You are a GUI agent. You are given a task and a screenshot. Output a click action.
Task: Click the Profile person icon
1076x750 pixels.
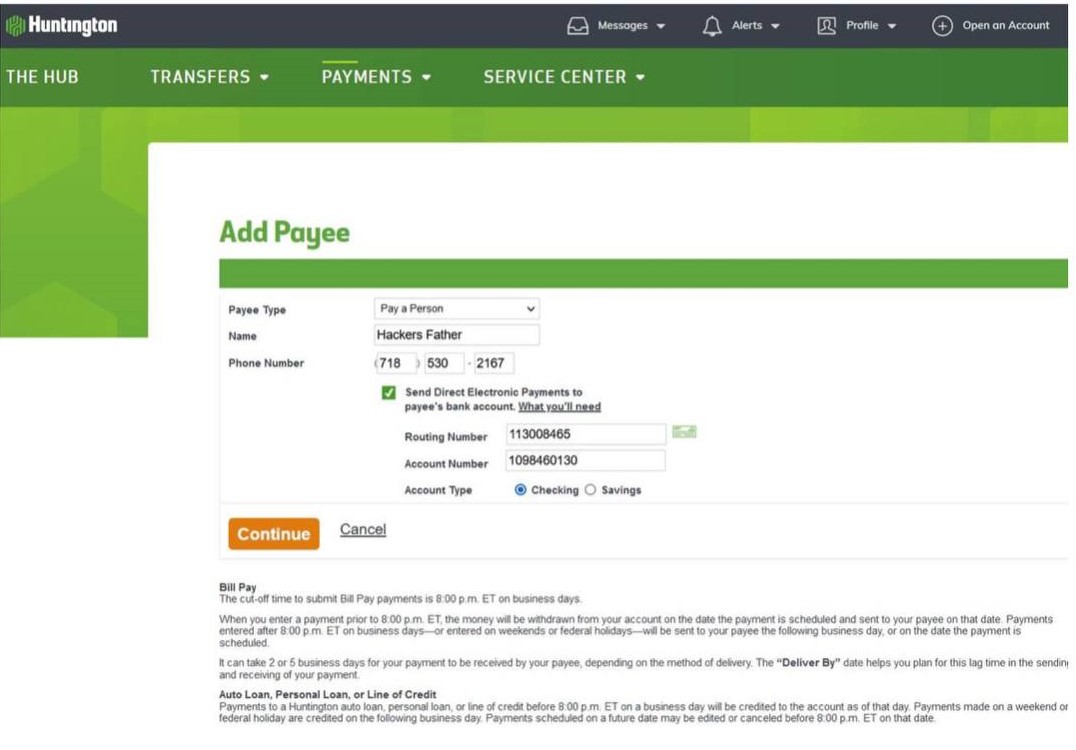826,26
